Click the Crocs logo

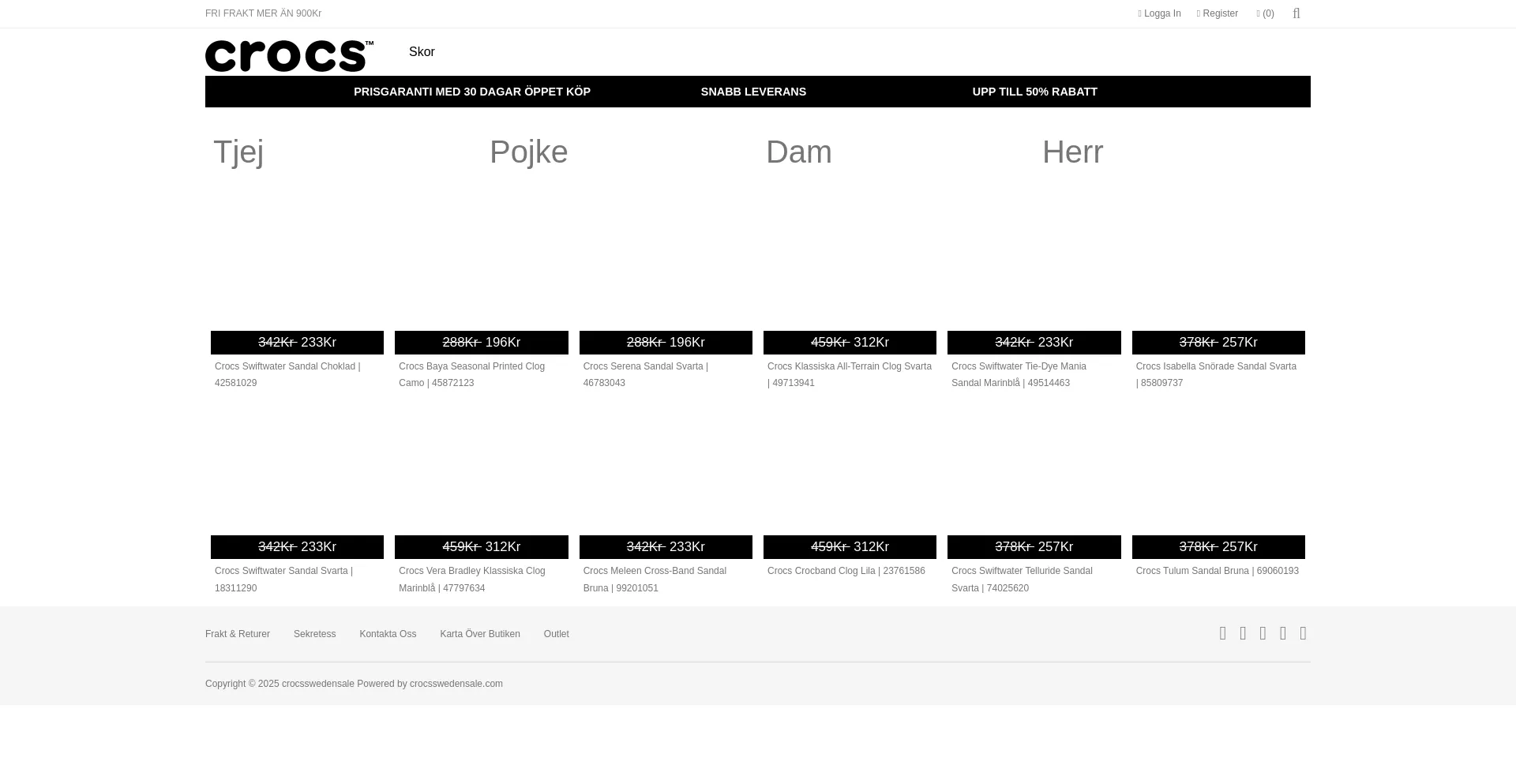coord(289,56)
